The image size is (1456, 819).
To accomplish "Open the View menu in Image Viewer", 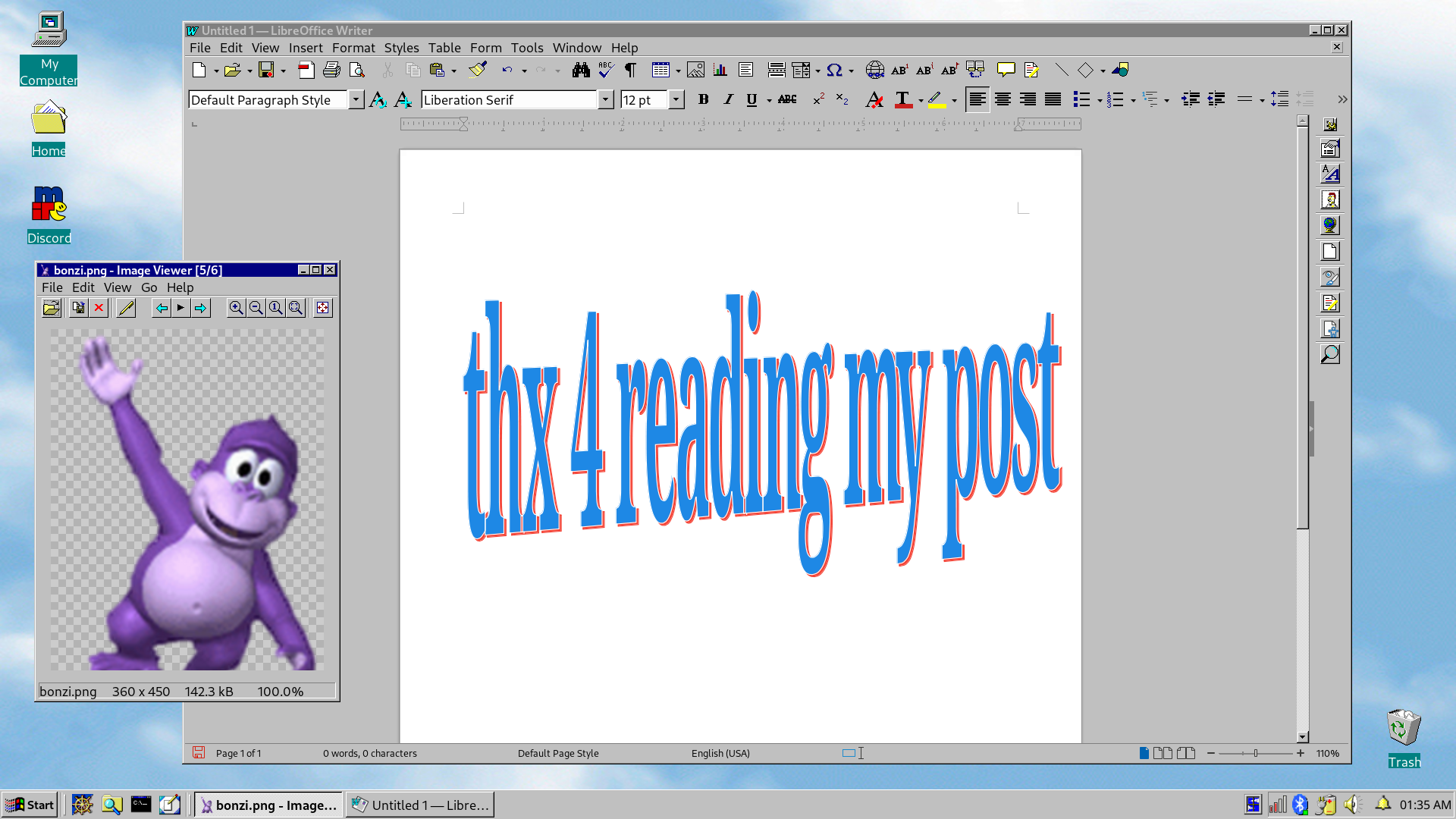I will pos(118,287).
